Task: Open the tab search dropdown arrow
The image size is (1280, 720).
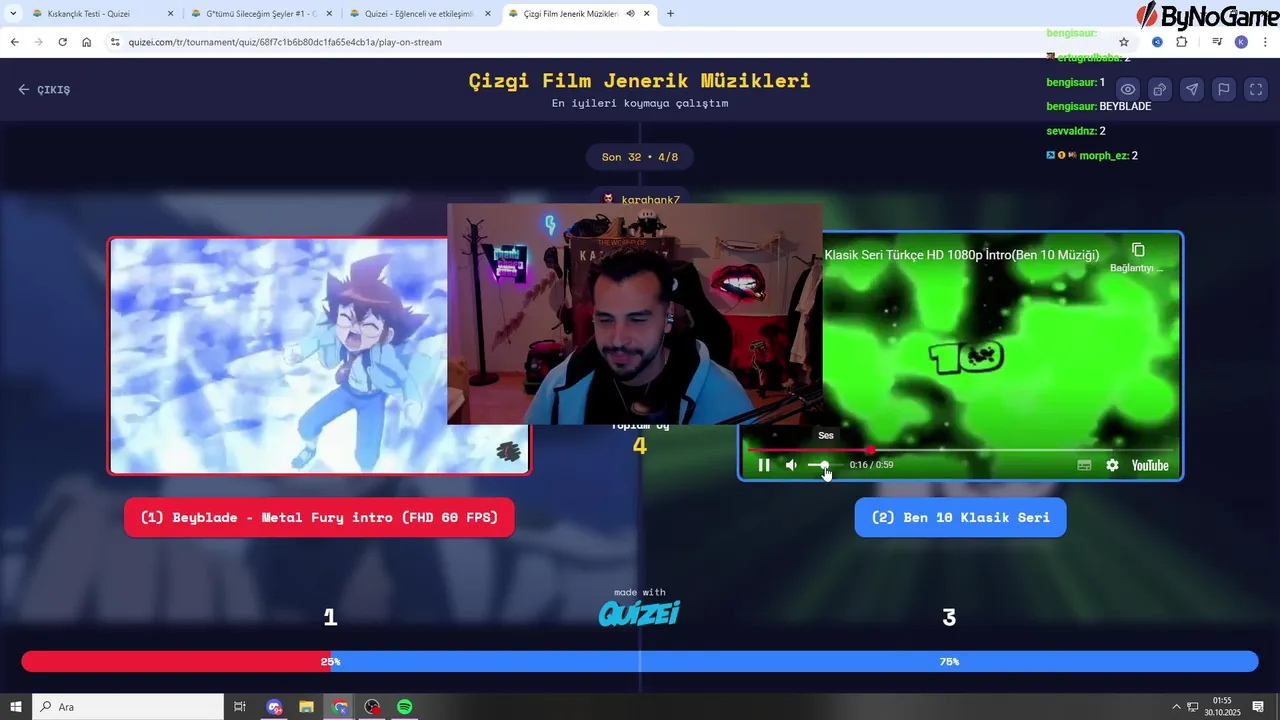Action: click(x=13, y=14)
